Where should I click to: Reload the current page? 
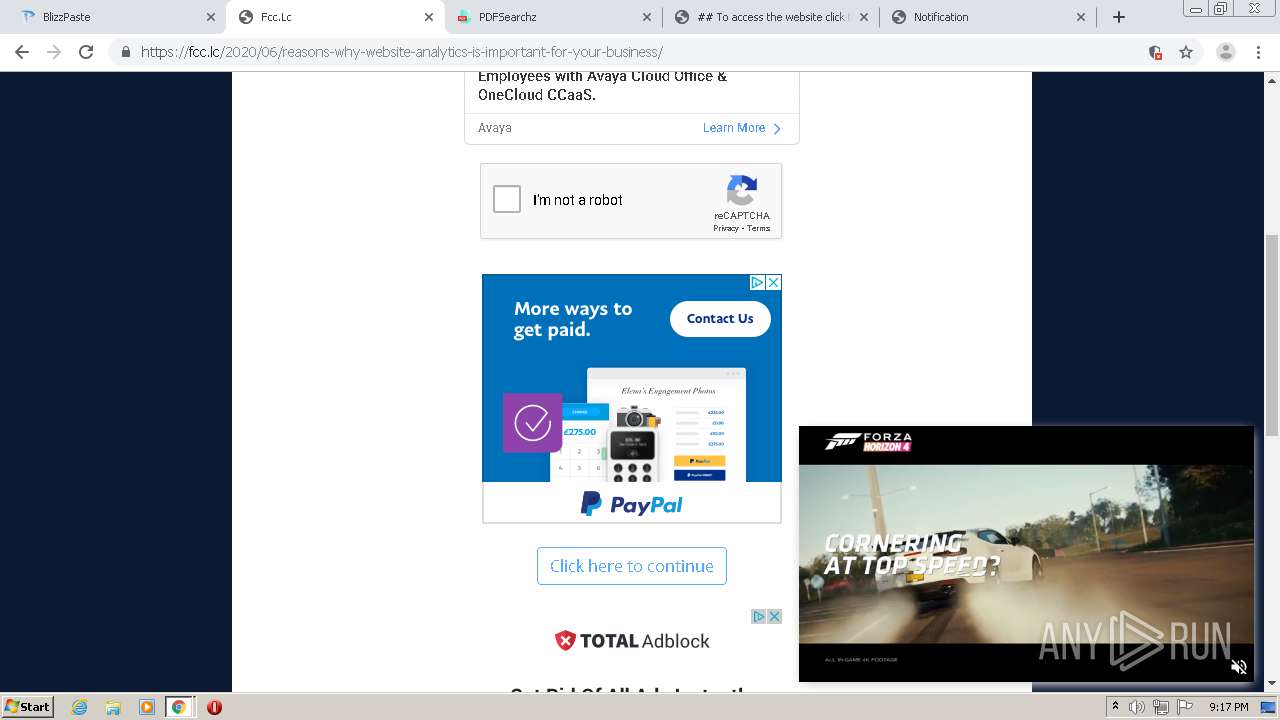pos(86,52)
